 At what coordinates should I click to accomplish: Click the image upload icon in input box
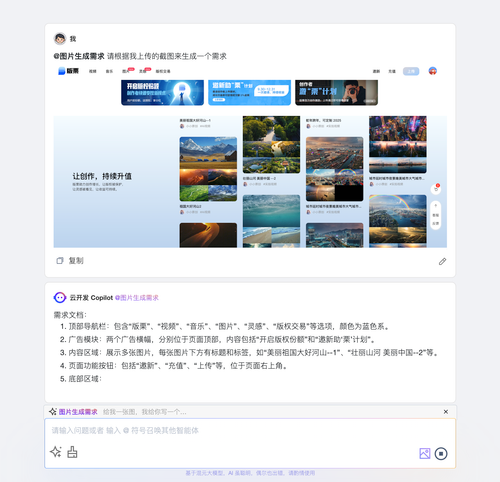[x=425, y=453]
